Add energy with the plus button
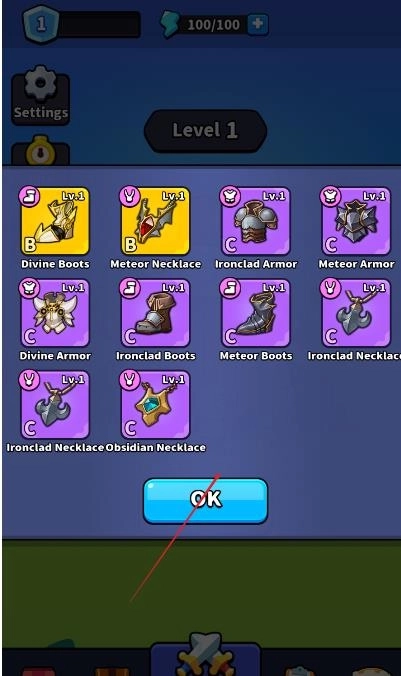Screen dimensions: 401x676 click(258, 24)
